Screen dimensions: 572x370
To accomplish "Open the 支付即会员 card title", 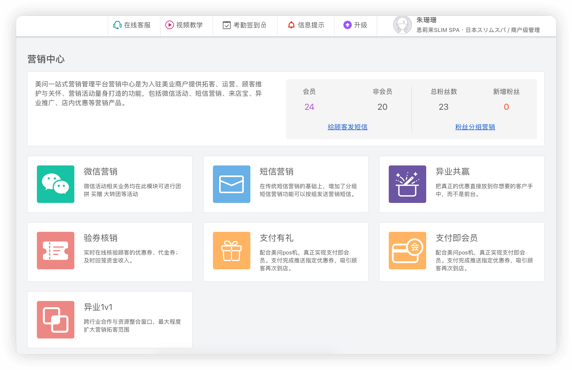I will 456,238.
